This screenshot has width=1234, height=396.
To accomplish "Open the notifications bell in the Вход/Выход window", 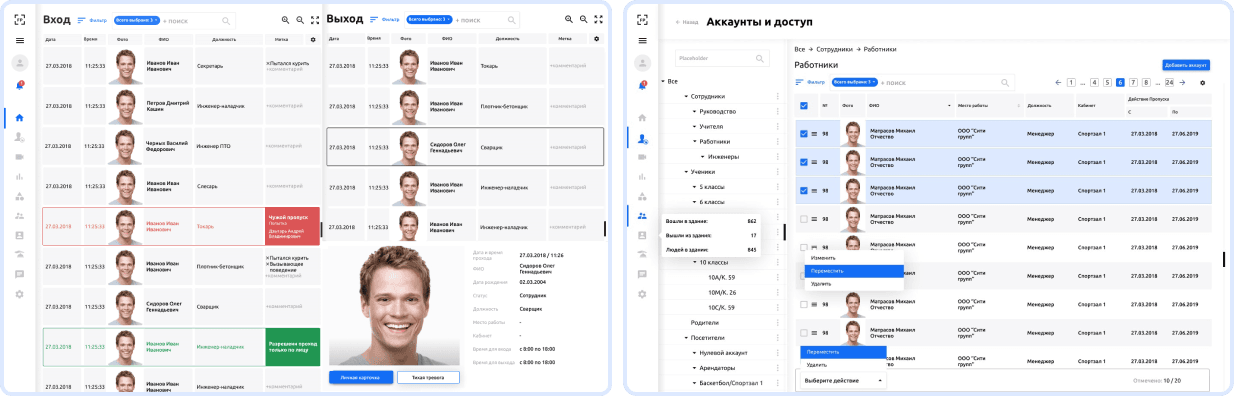I will tap(20, 86).
